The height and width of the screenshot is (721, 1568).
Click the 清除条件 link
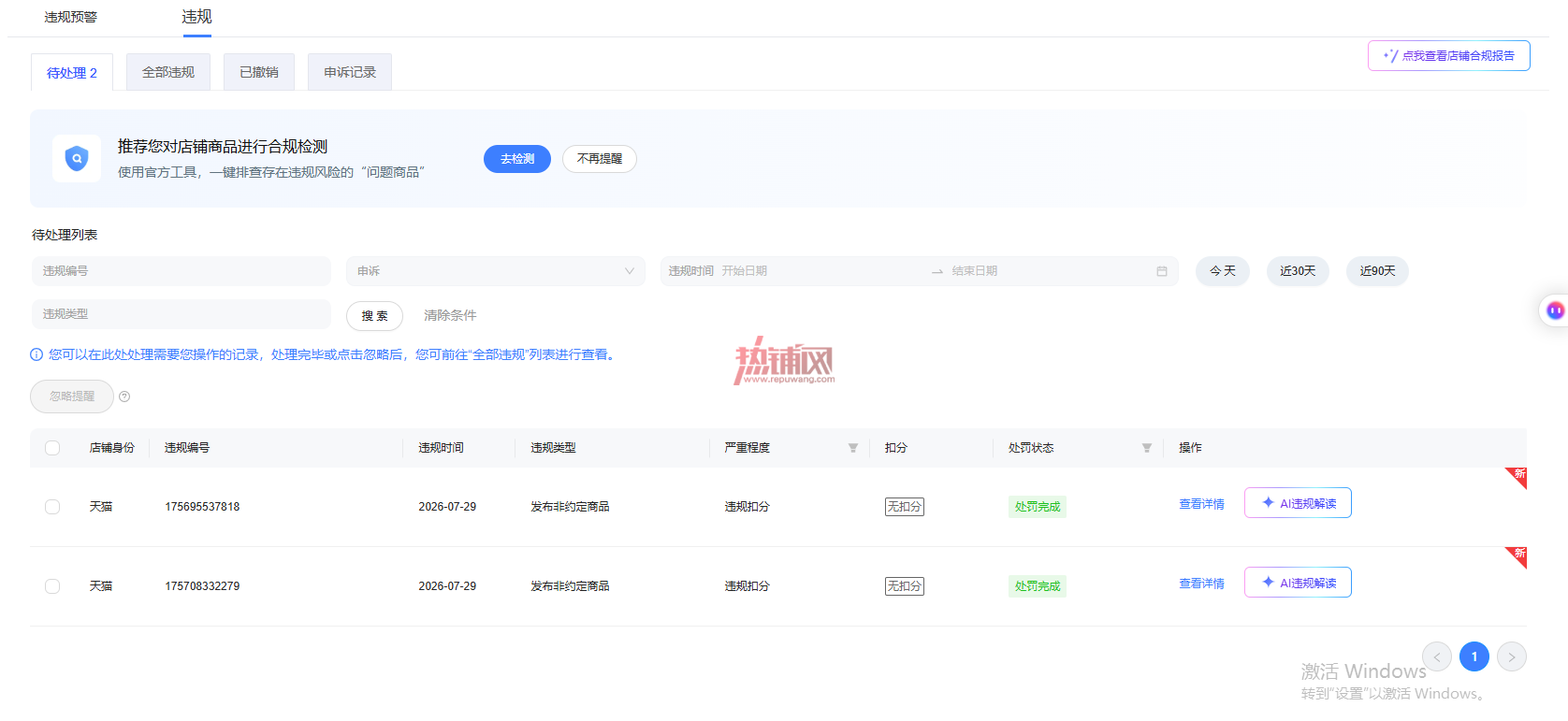pyautogui.click(x=450, y=316)
